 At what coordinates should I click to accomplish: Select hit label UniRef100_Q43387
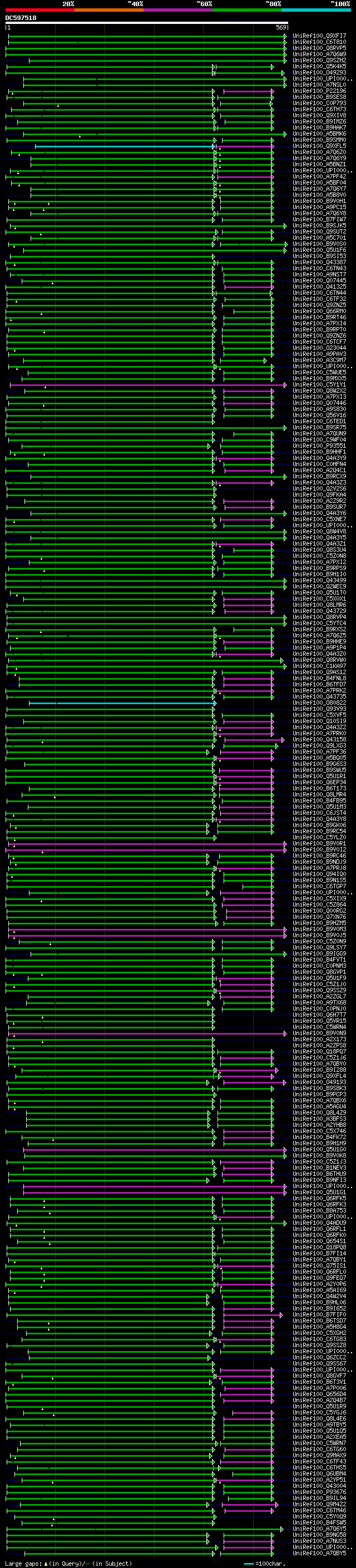click(319, 263)
